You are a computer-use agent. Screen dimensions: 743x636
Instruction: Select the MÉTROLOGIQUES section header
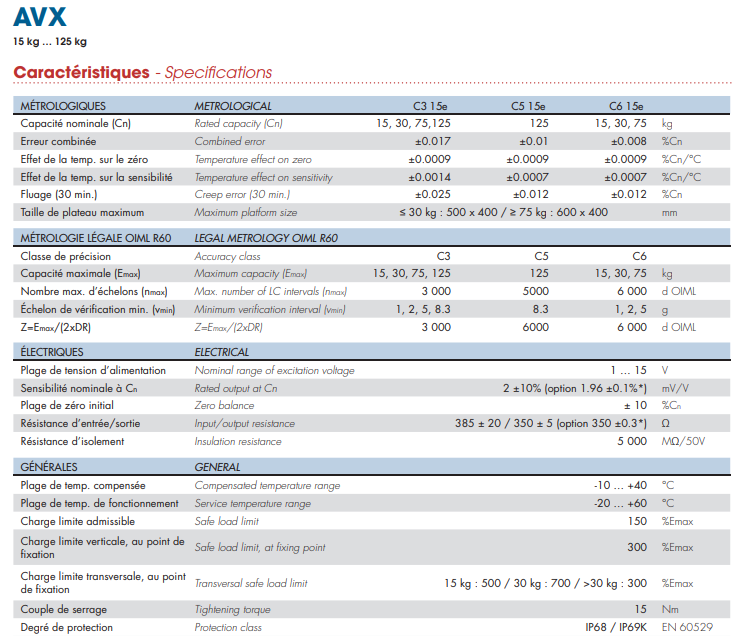click(63, 106)
